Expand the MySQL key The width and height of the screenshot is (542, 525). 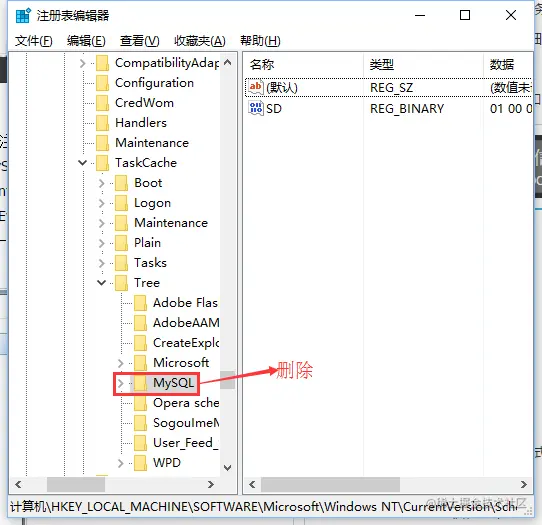tap(121, 383)
